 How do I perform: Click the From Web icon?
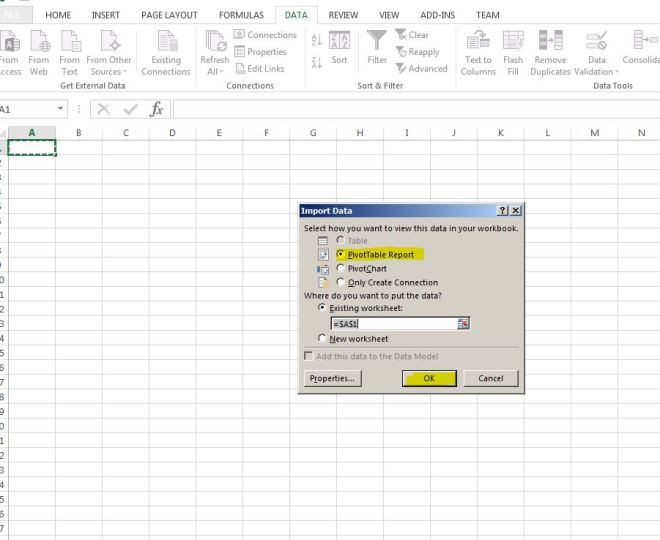pos(39,42)
